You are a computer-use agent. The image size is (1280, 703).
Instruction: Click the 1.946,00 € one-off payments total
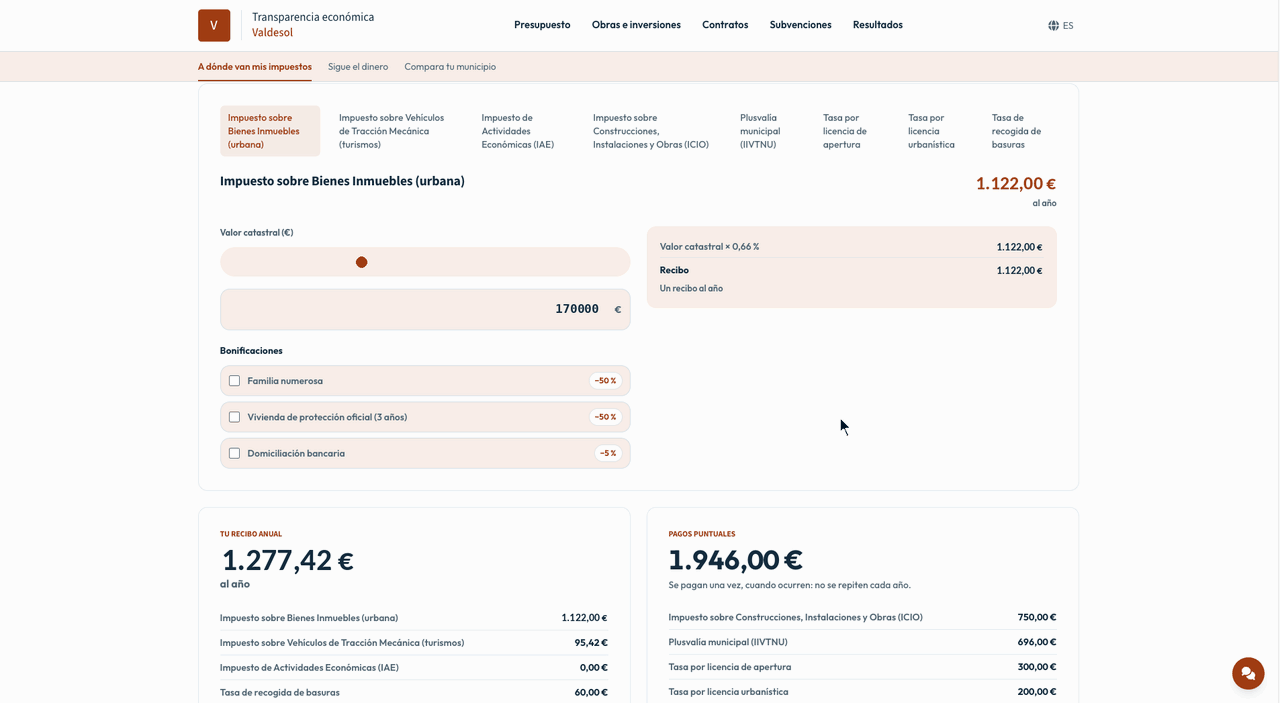(x=736, y=560)
